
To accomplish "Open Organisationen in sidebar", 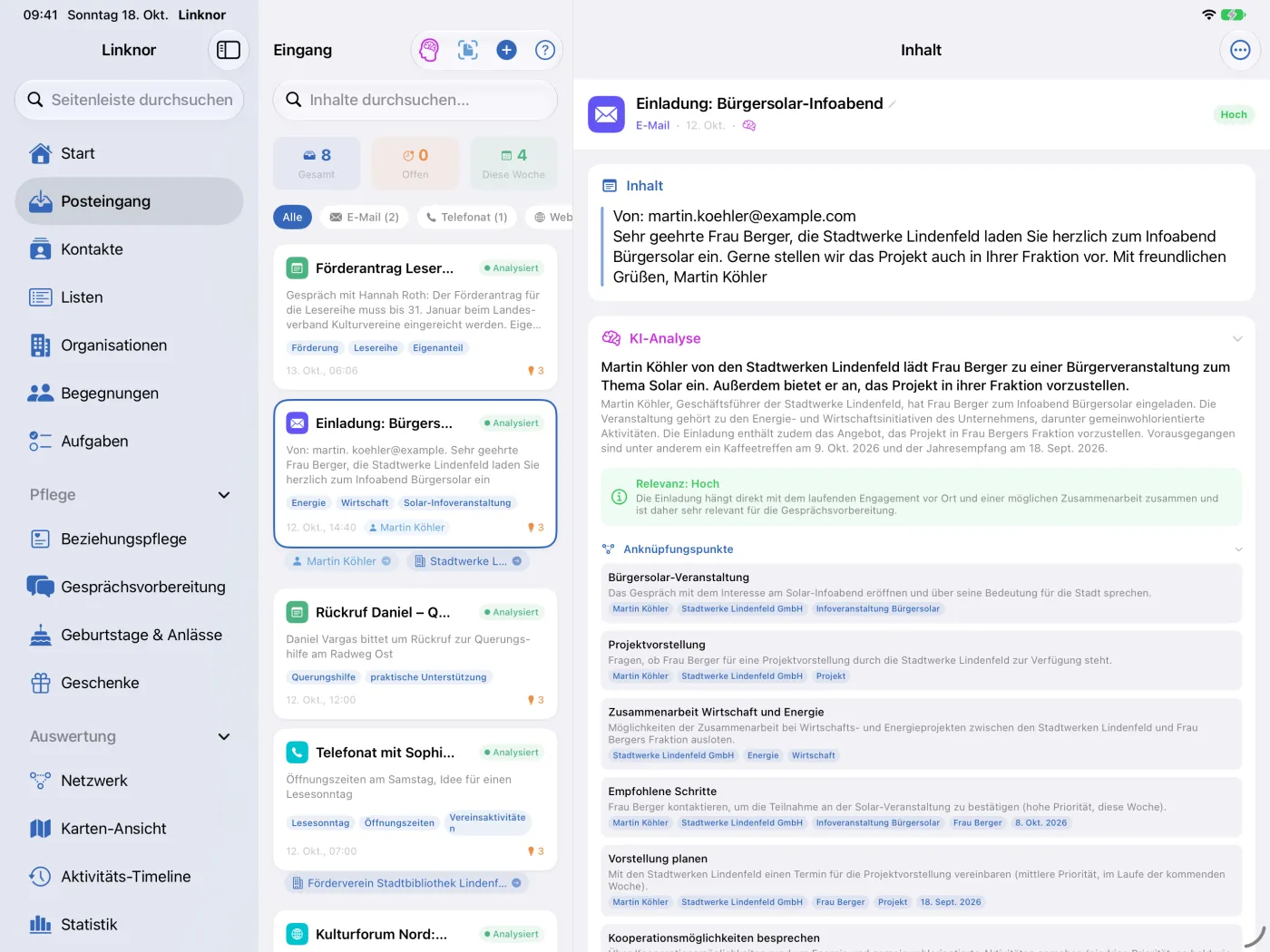I will pos(129,345).
